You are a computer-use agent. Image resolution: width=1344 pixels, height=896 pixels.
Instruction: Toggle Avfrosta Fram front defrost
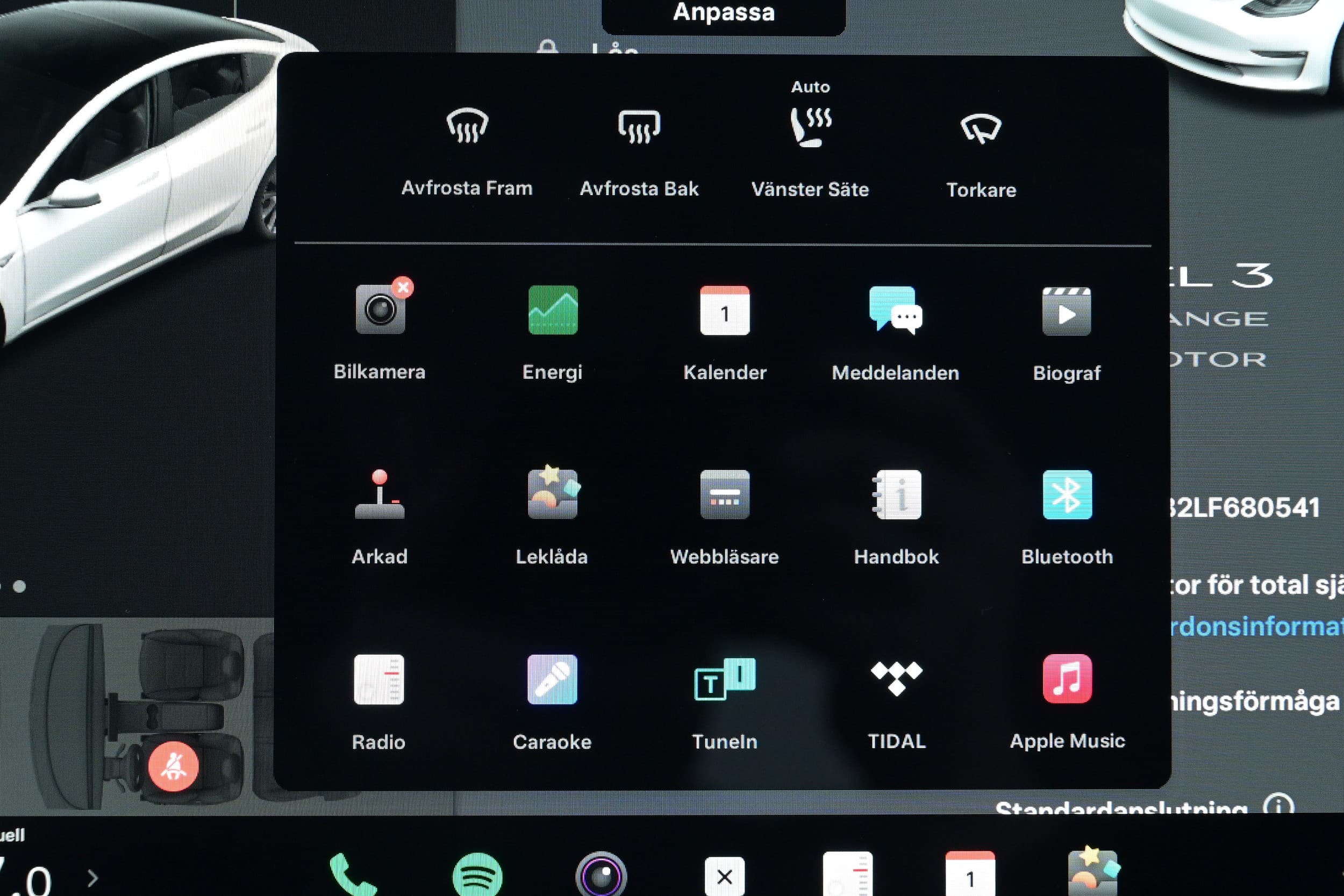tap(467, 127)
